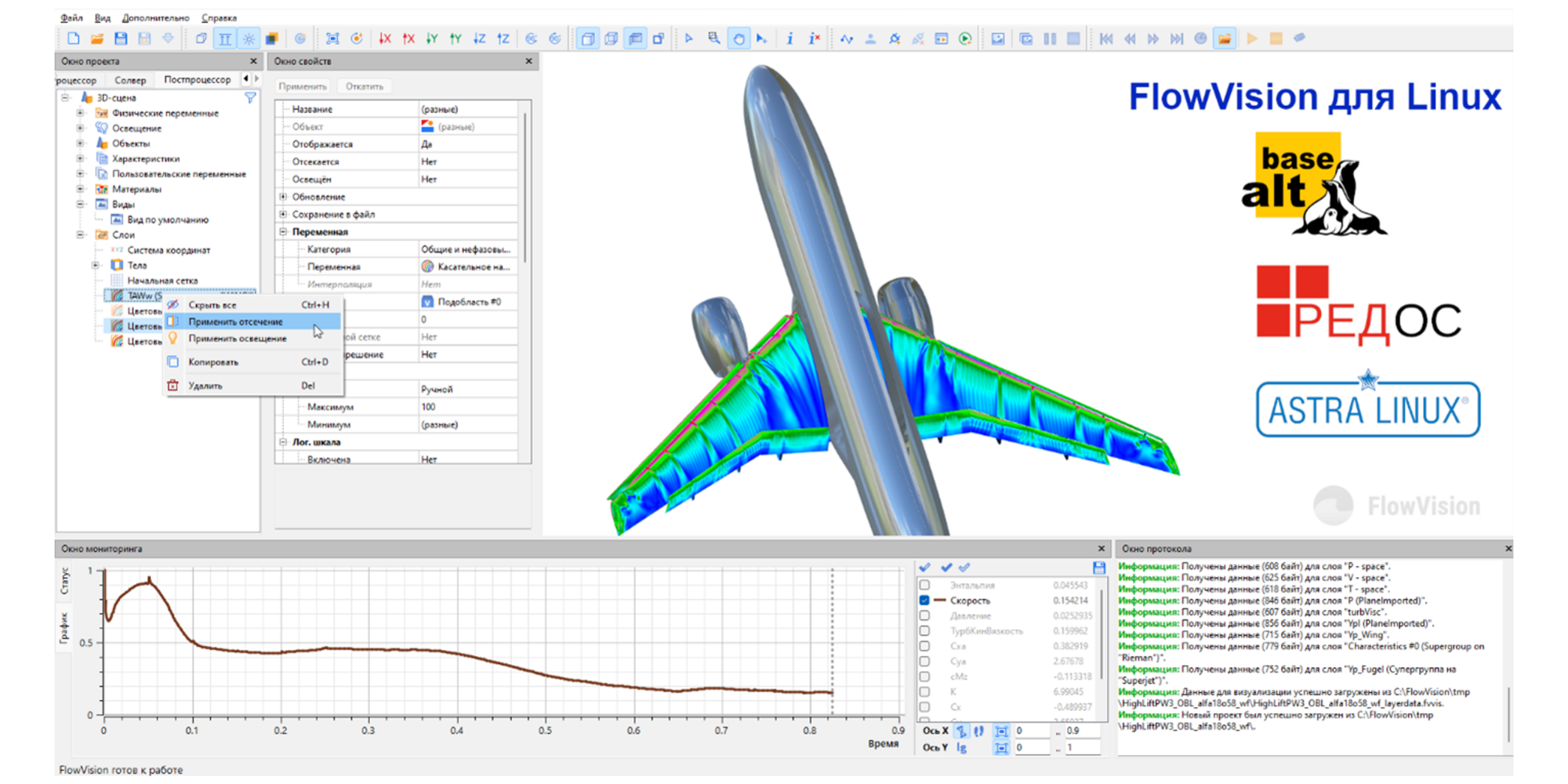Save monitoring data with floppy icon
Screen dimensions: 1568x784
pos(1098,568)
